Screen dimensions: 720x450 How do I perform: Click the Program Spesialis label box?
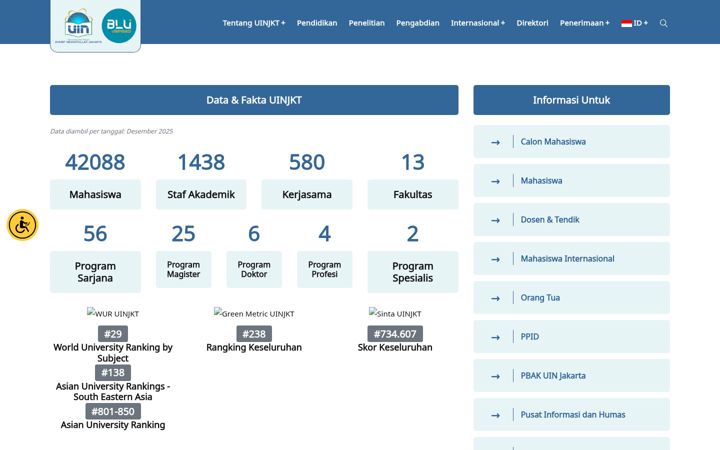tap(413, 272)
